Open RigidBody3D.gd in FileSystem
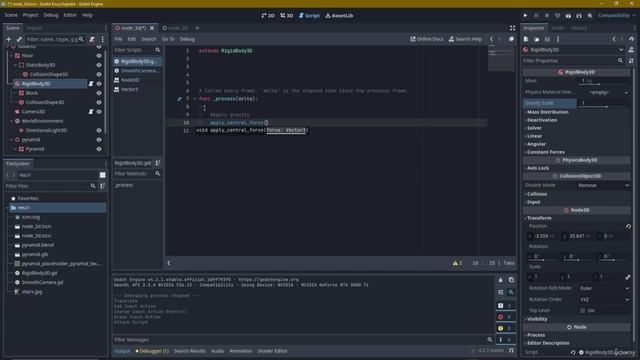This screenshot has height=360, width=640. click(x=40, y=273)
